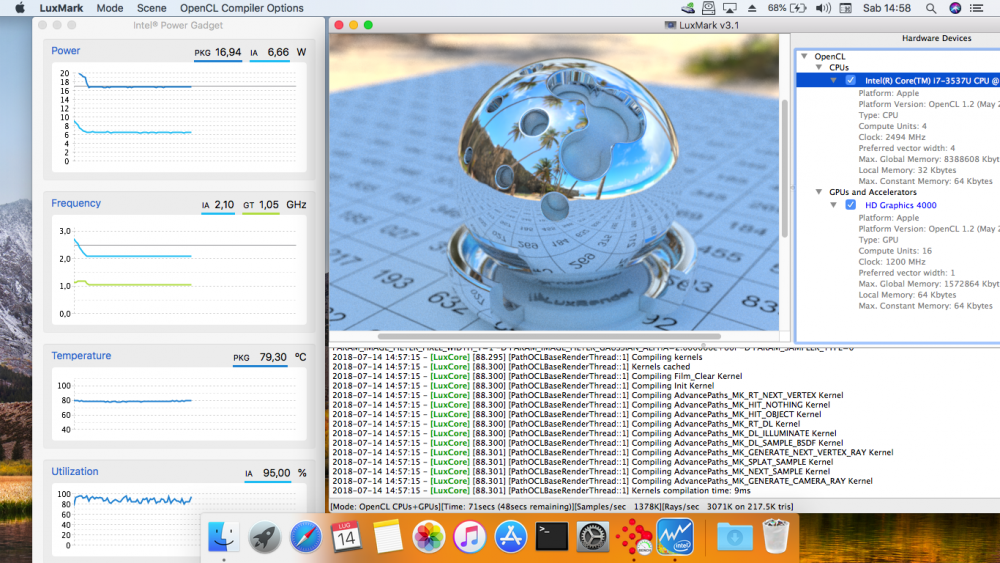Open Notification Center list icon
The width and height of the screenshot is (1000, 563).
[976, 8]
